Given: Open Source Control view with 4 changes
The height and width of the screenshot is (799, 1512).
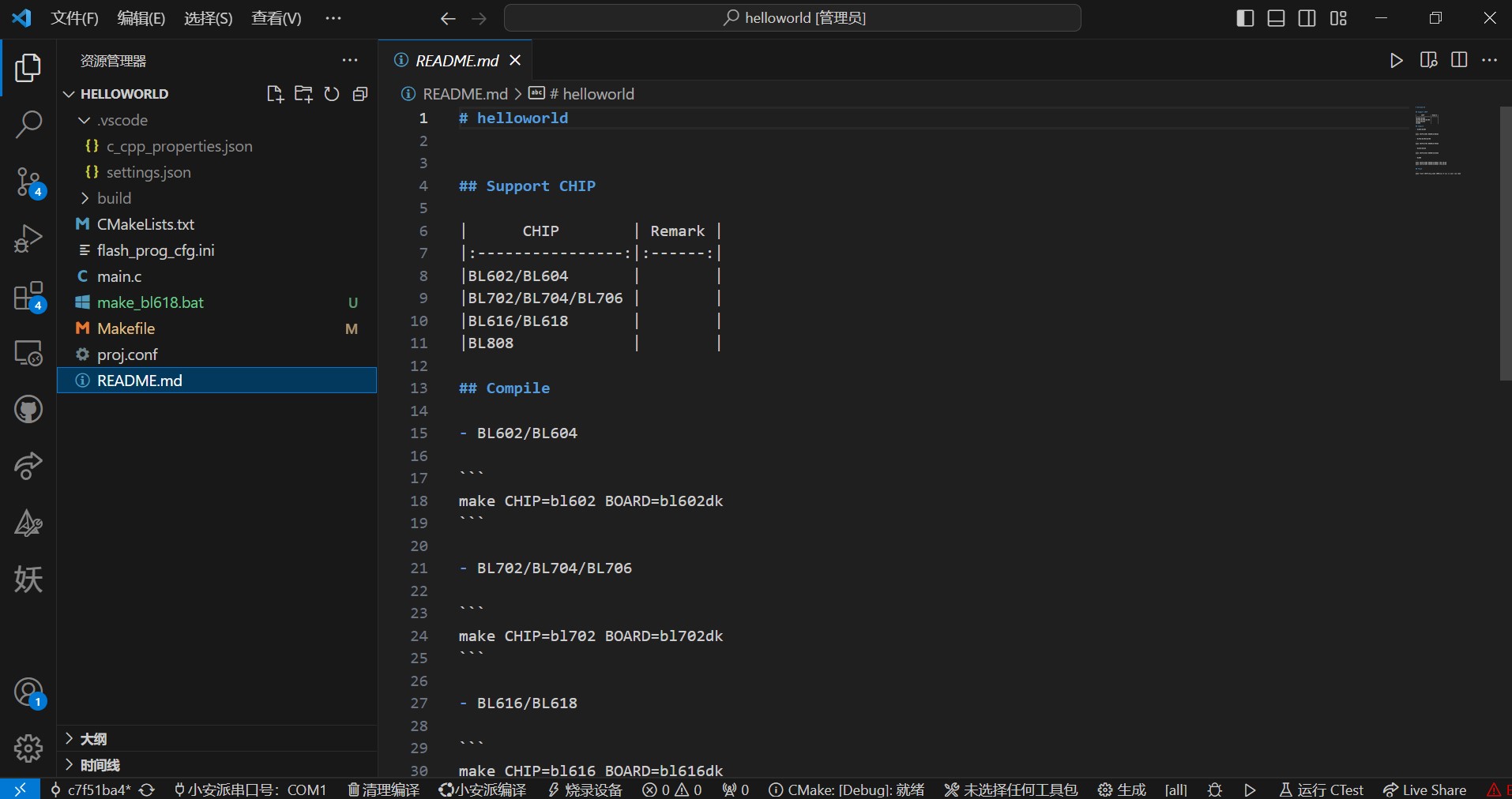Looking at the screenshot, I should 28,182.
